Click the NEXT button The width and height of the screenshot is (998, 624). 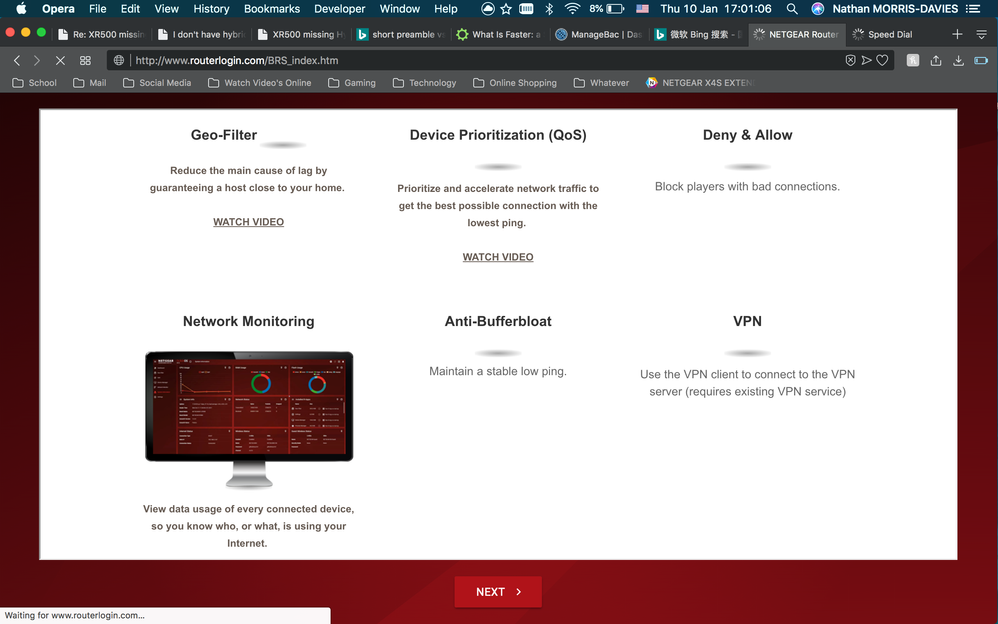[497, 591]
